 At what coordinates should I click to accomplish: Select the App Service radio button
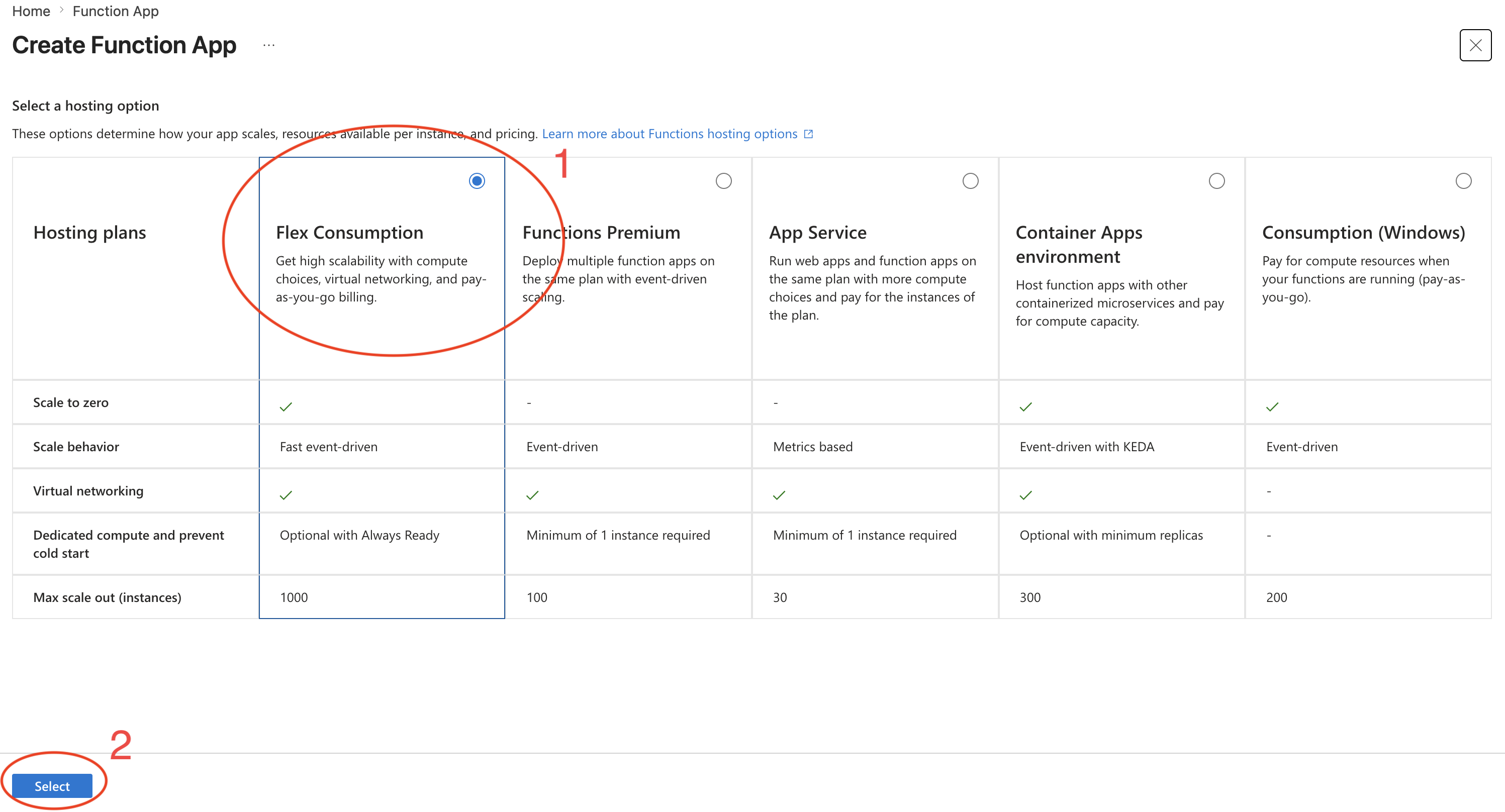[970, 181]
